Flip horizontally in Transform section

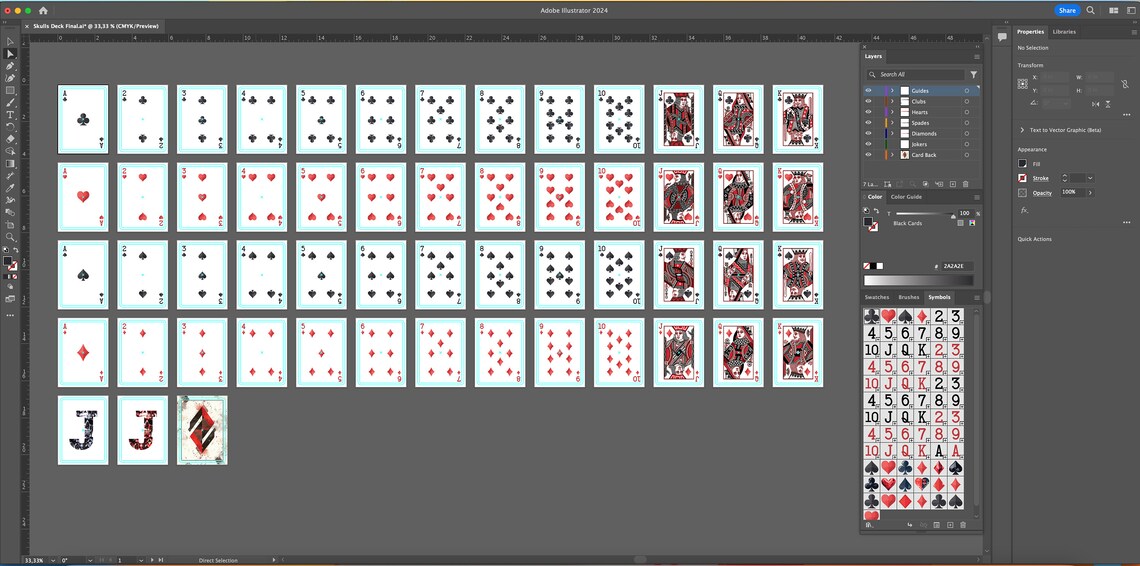tap(1096, 104)
